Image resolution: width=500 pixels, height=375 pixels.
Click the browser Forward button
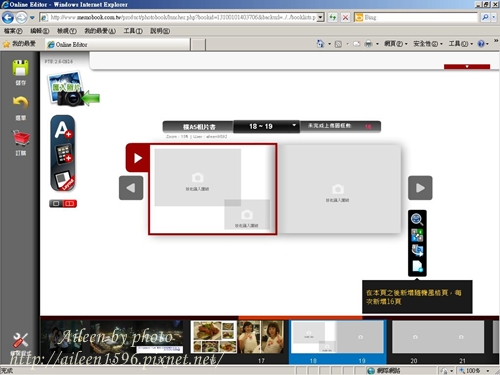(x=21, y=17)
